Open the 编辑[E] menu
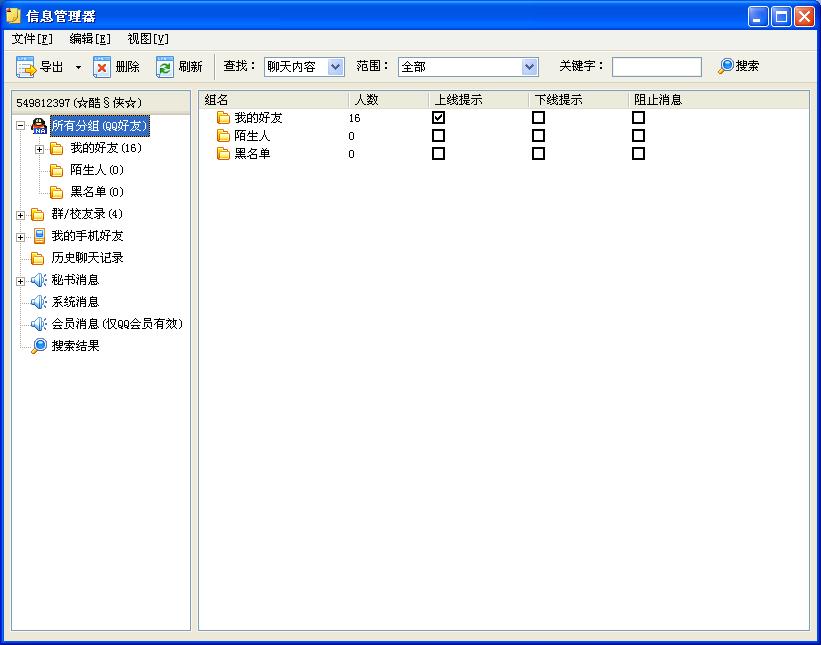 point(90,39)
